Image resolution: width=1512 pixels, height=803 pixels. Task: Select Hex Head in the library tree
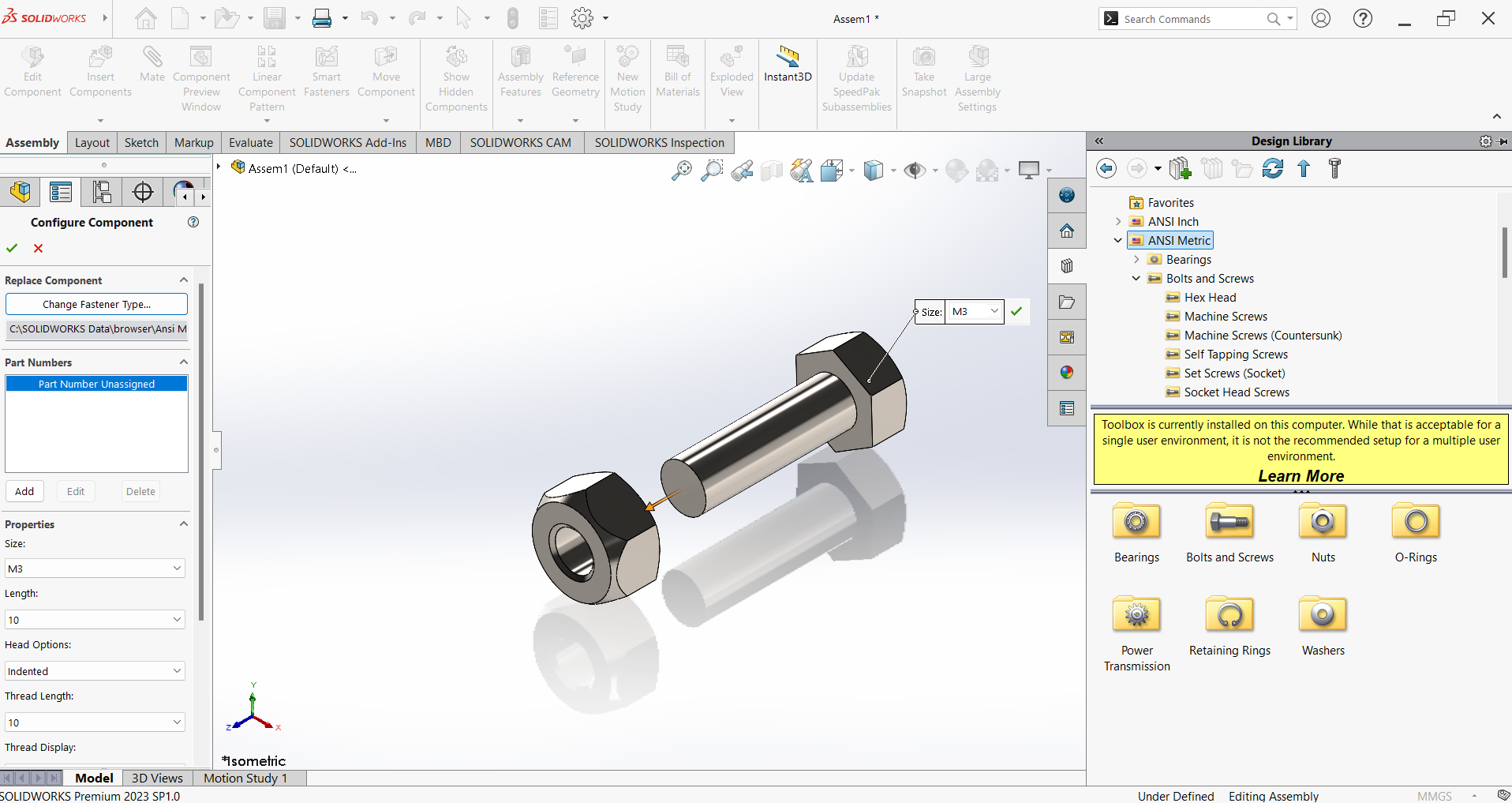click(1210, 297)
